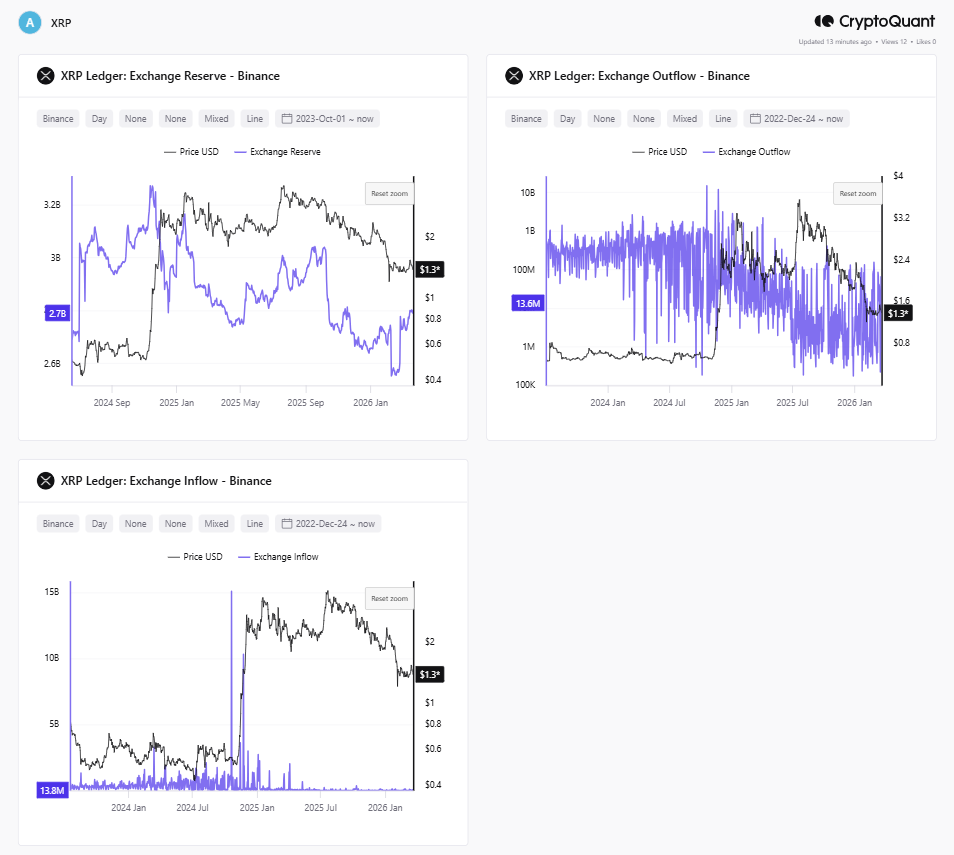This screenshot has height=855, width=954.
Task: Click the XRP Ledger icon on Exchange Inflow chart
Action: (x=45, y=480)
